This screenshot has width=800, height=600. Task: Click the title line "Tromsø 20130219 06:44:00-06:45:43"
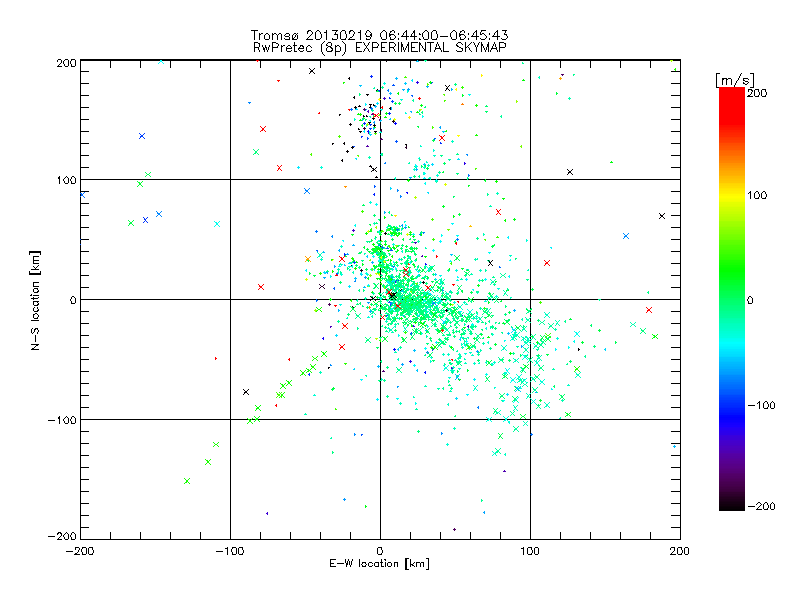tap(379, 35)
